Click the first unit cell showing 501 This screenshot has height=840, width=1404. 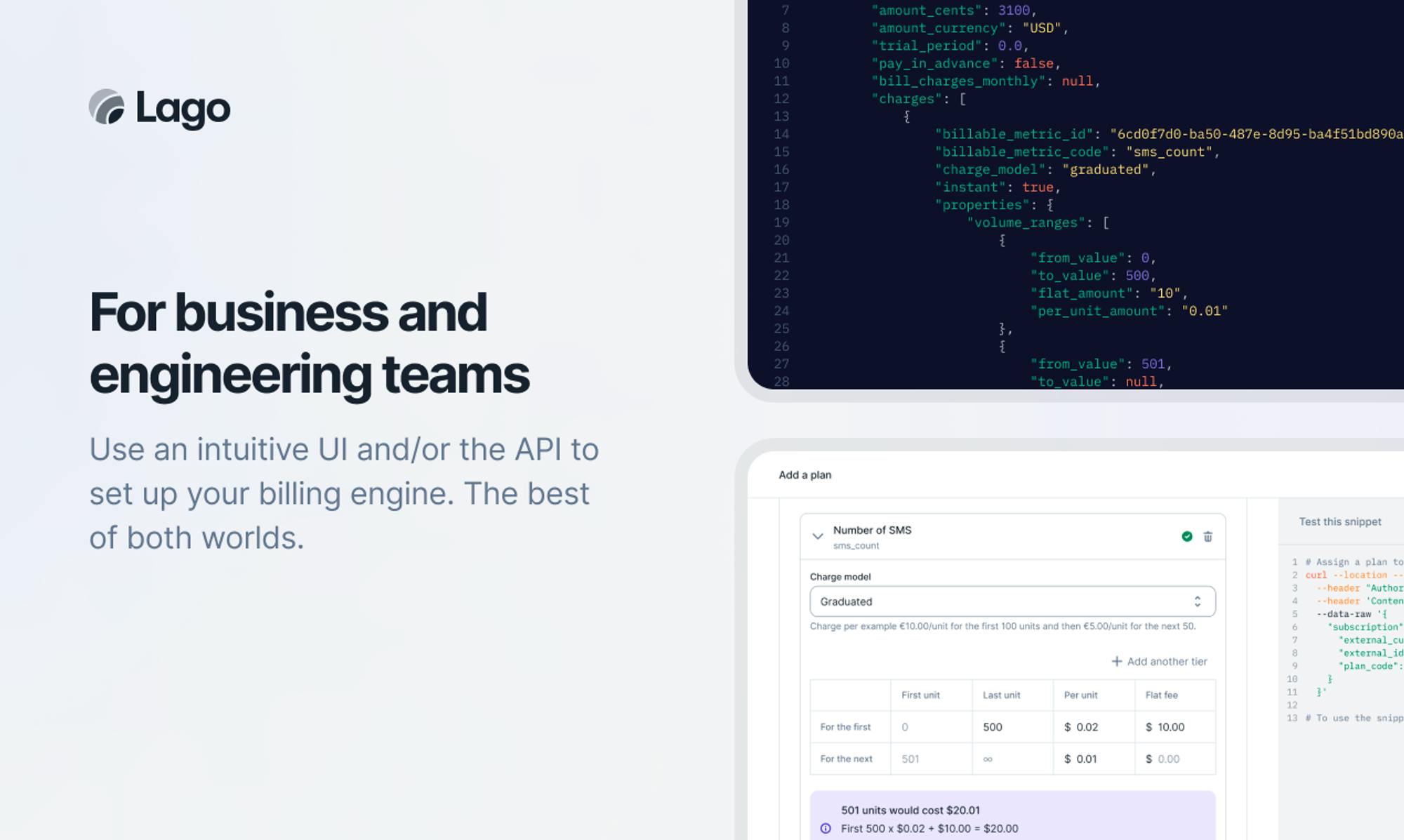click(931, 759)
